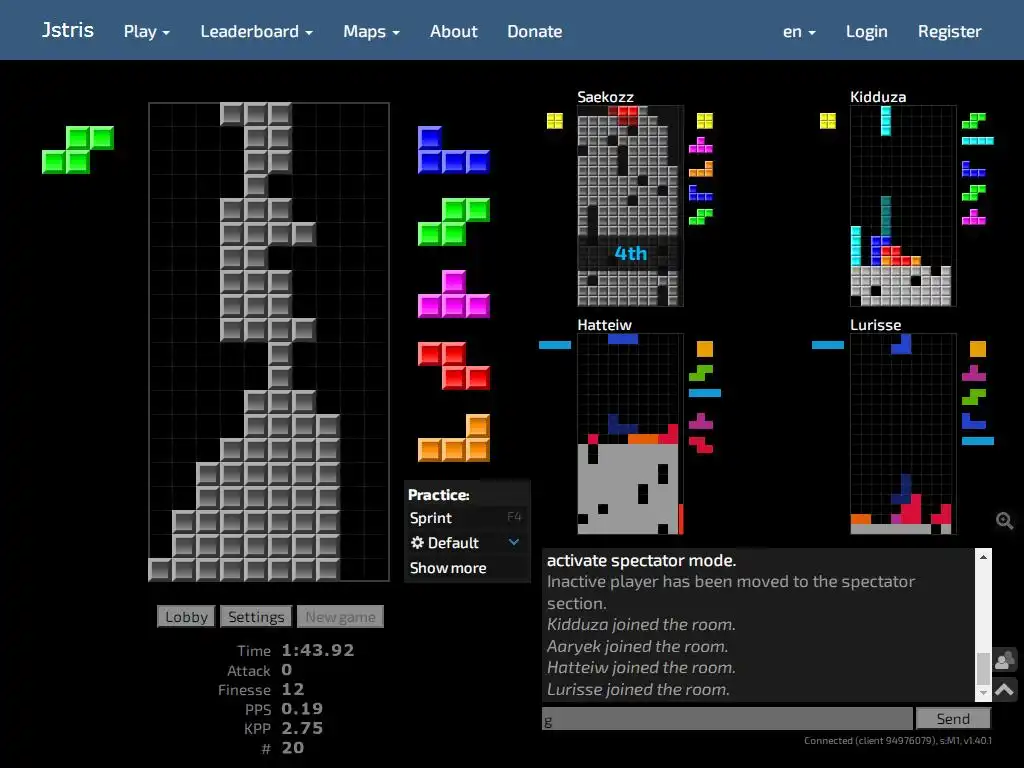Click the orange L piece in next queue
1024x768 pixels.
(454, 438)
